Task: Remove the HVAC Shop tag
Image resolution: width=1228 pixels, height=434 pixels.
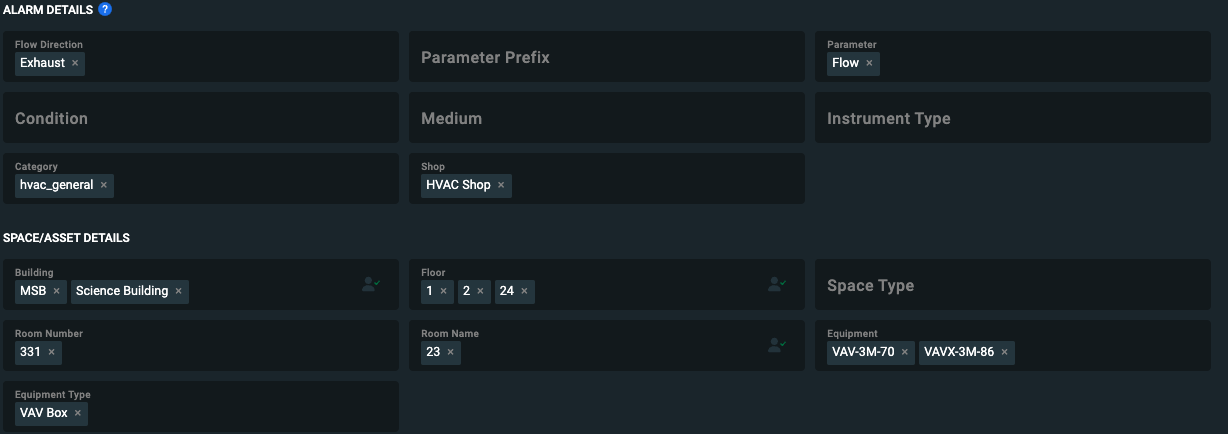Action: pos(501,185)
